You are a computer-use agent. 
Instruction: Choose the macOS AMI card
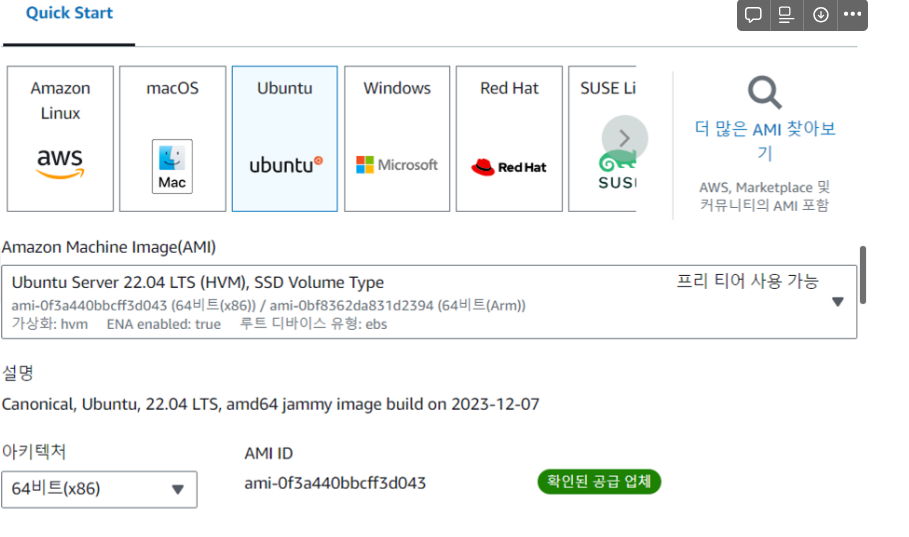click(173, 139)
